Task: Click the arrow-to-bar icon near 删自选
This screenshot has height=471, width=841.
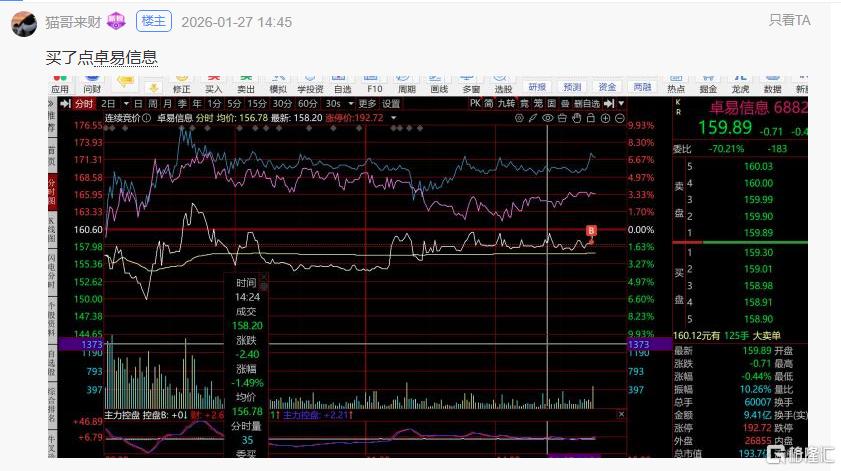Action: [609, 103]
